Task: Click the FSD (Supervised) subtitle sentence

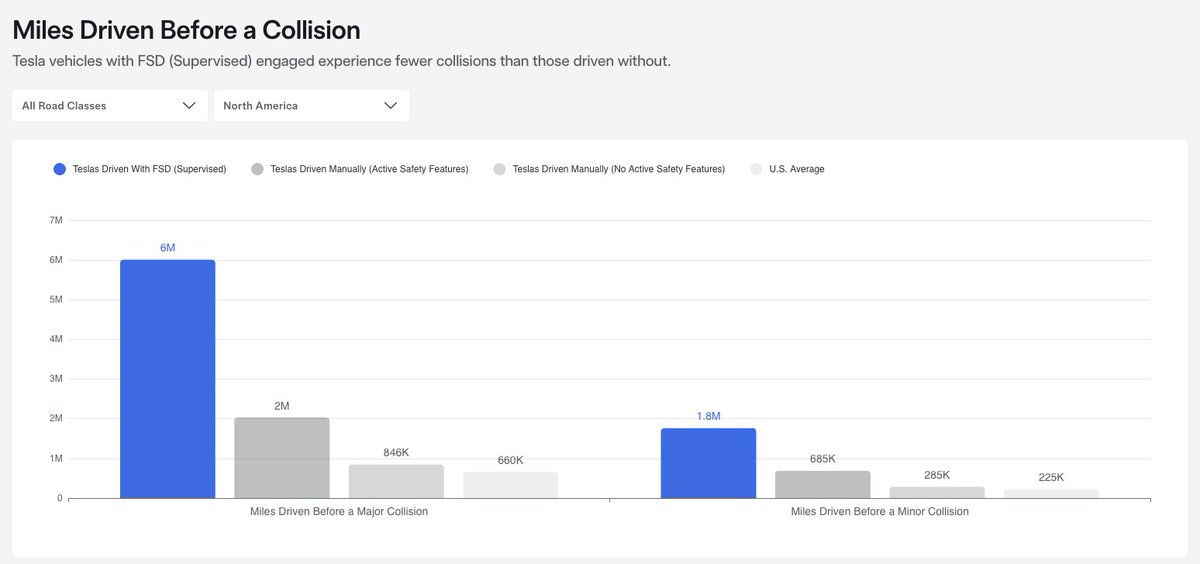Action: click(x=342, y=62)
